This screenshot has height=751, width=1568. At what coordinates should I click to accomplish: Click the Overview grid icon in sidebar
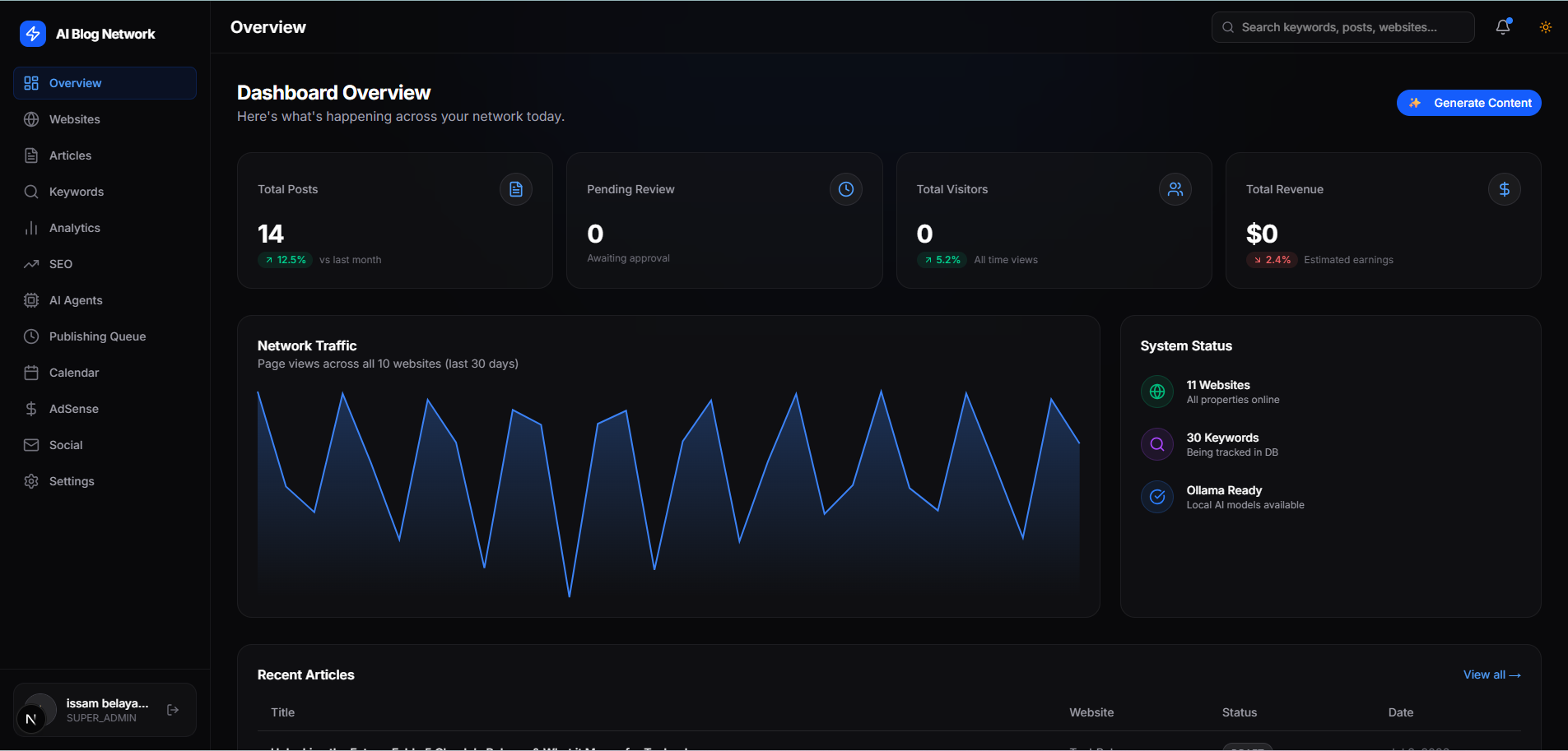pos(31,83)
